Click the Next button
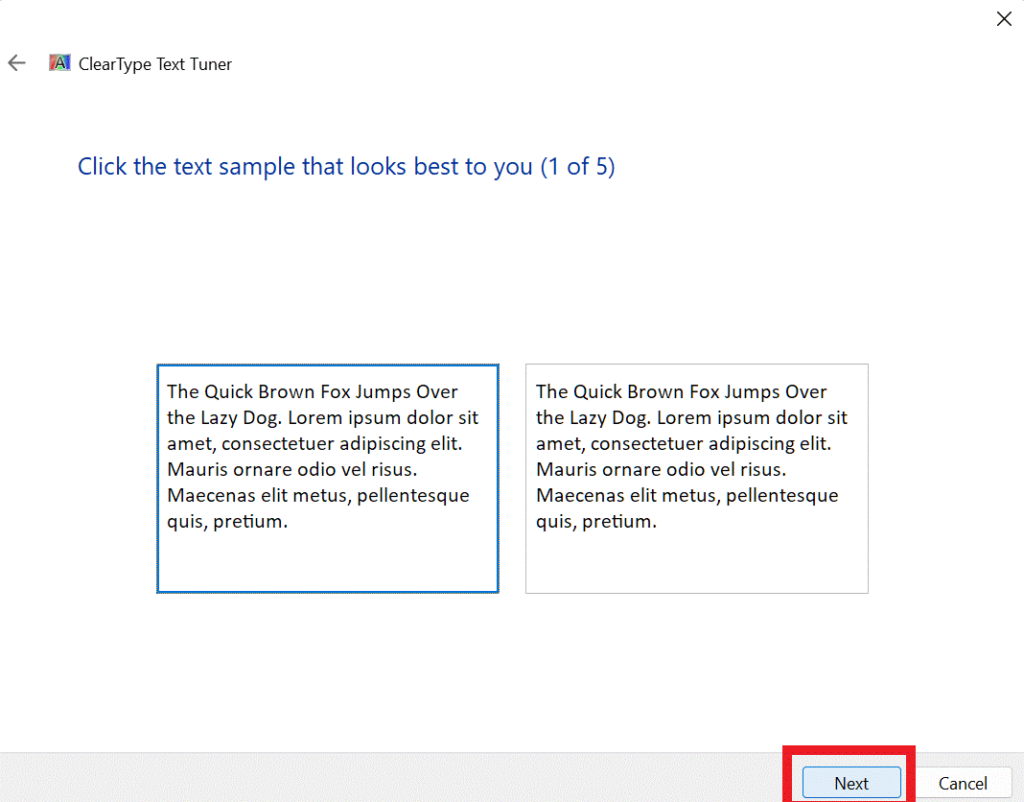The image size is (1024, 802). tap(851, 782)
